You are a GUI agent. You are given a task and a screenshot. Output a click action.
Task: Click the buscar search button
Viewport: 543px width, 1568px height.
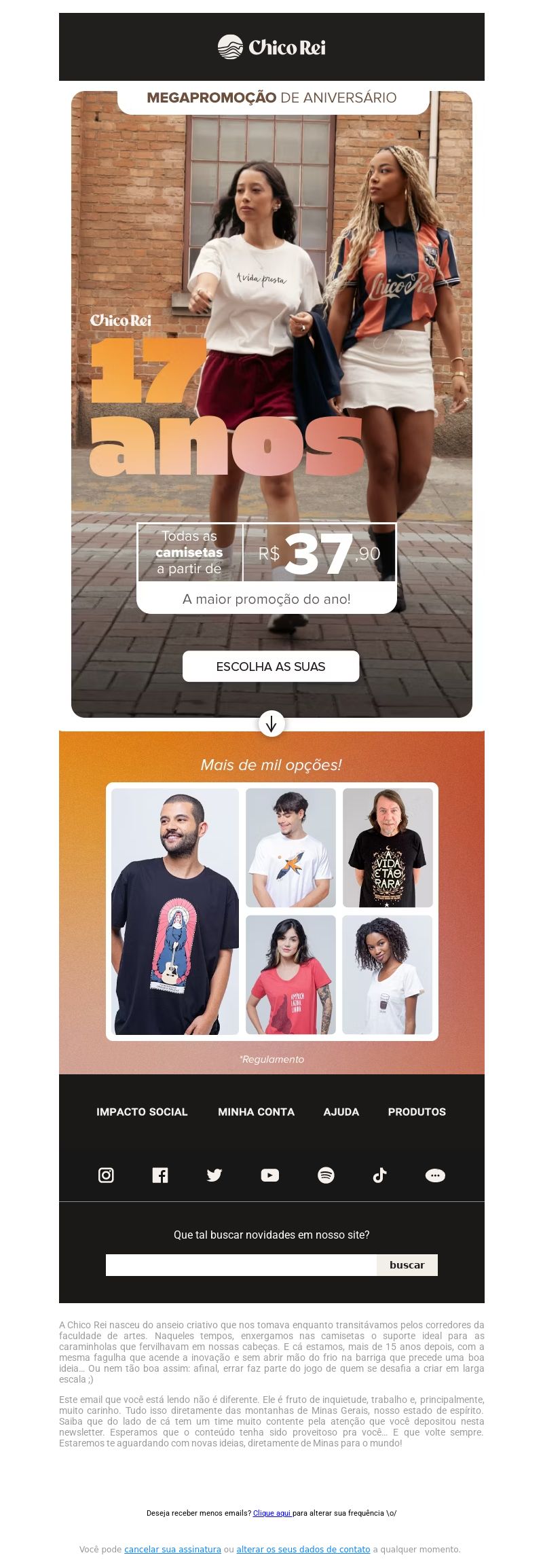coord(407,1264)
